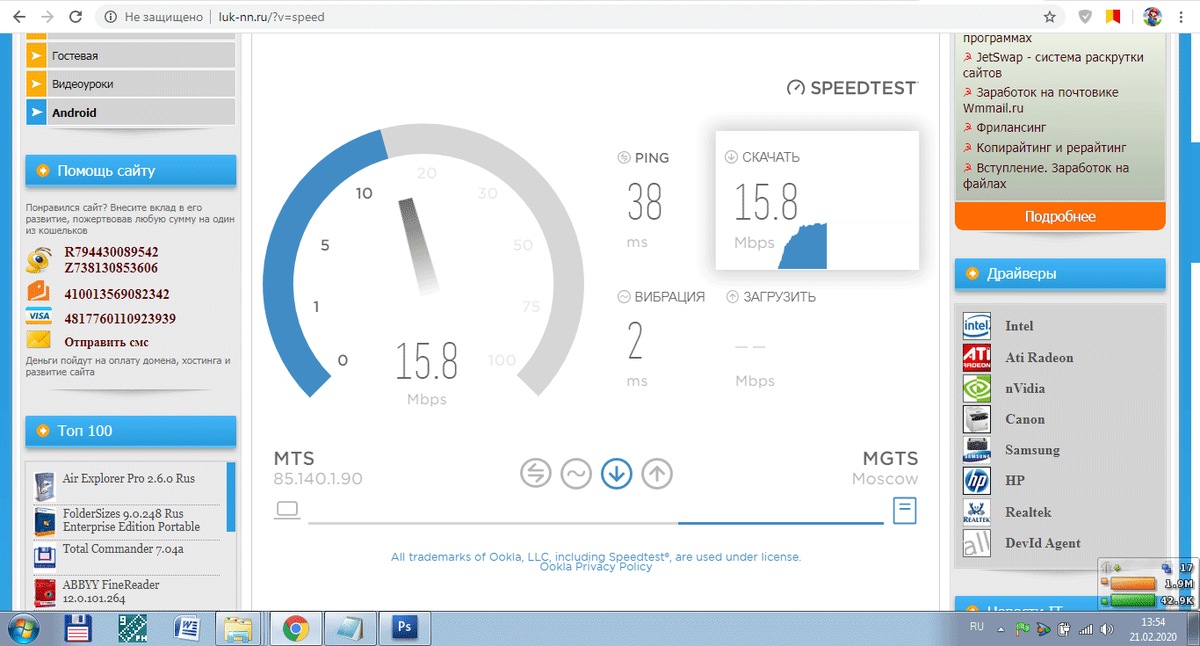
Task: Click the volume icon in system tray
Action: (x=1106, y=629)
